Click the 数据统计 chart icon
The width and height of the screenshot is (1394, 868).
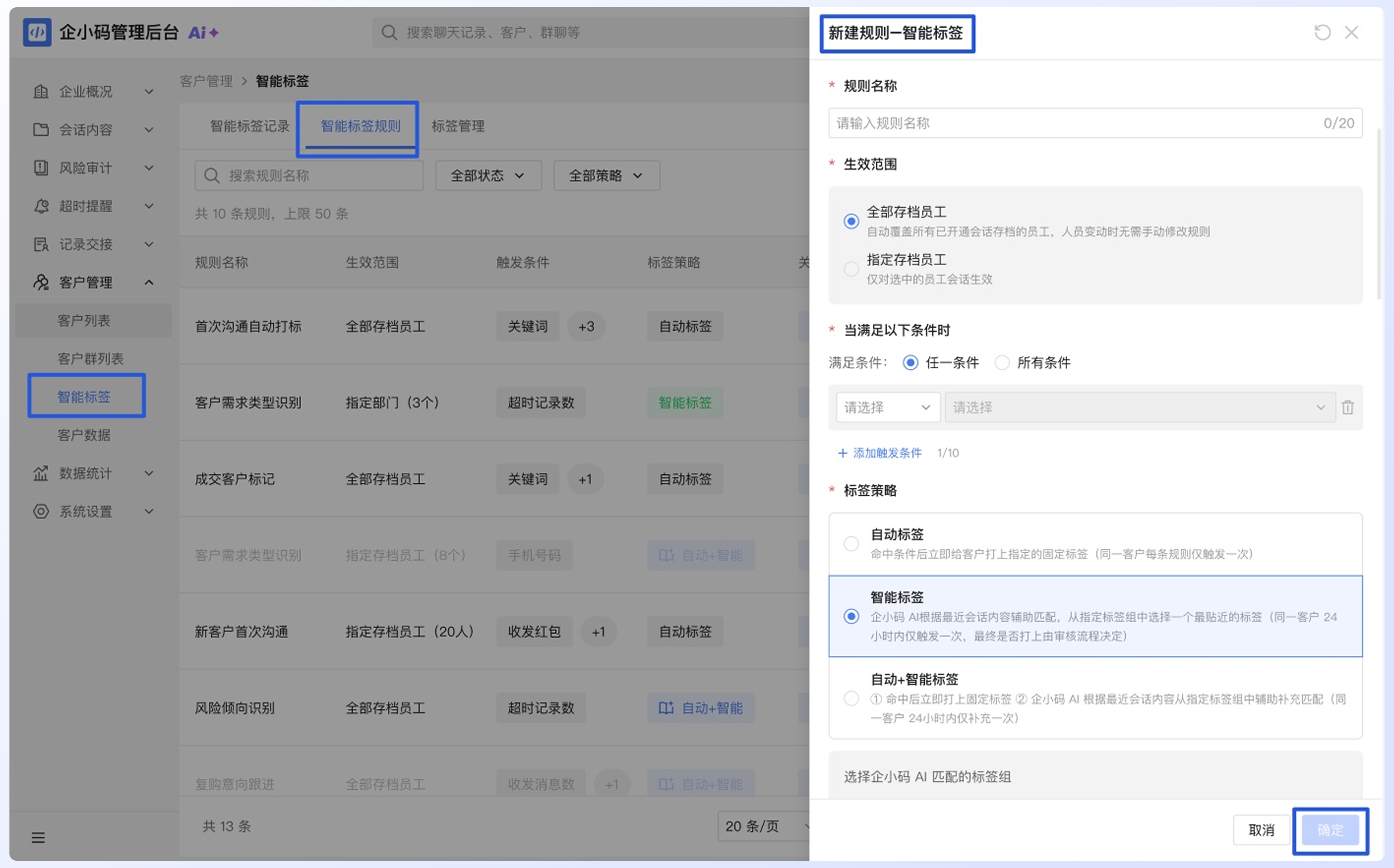click(41, 474)
